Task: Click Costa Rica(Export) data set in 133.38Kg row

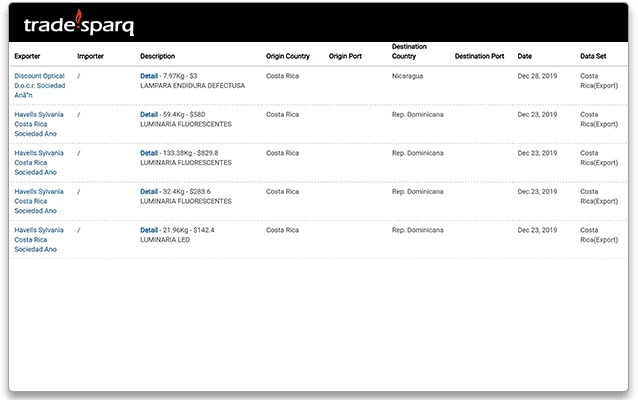Action: pyautogui.click(x=599, y=158)
